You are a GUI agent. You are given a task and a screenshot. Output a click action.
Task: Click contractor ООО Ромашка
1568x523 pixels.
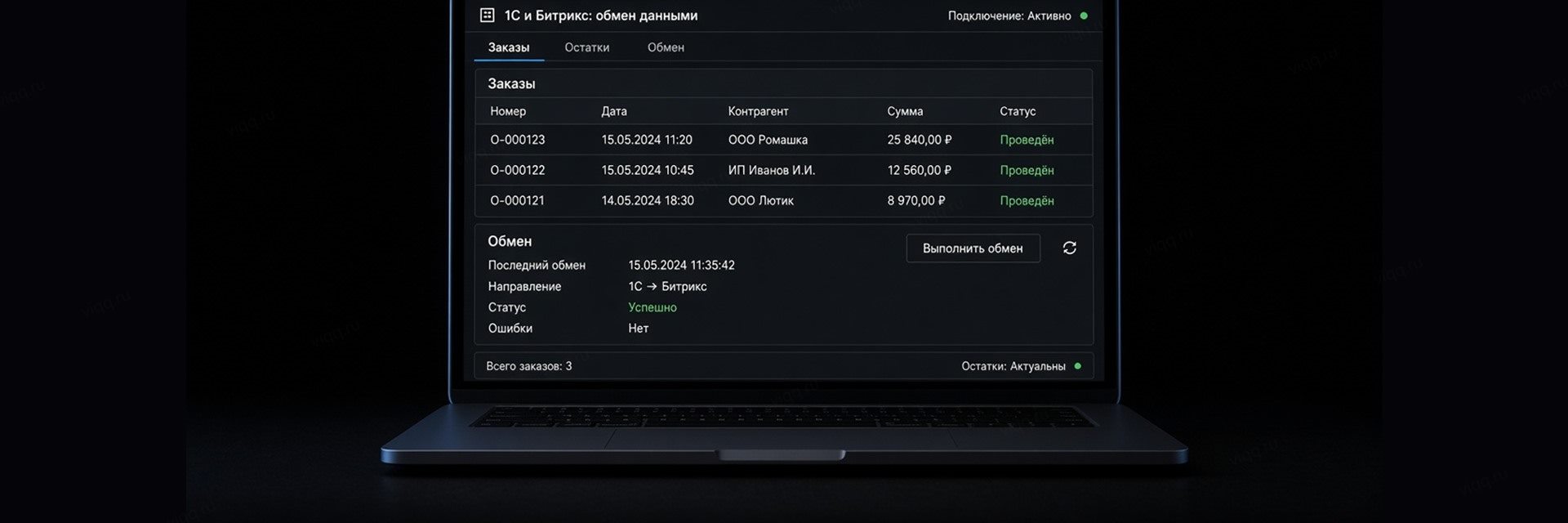(x=768, y=140)
